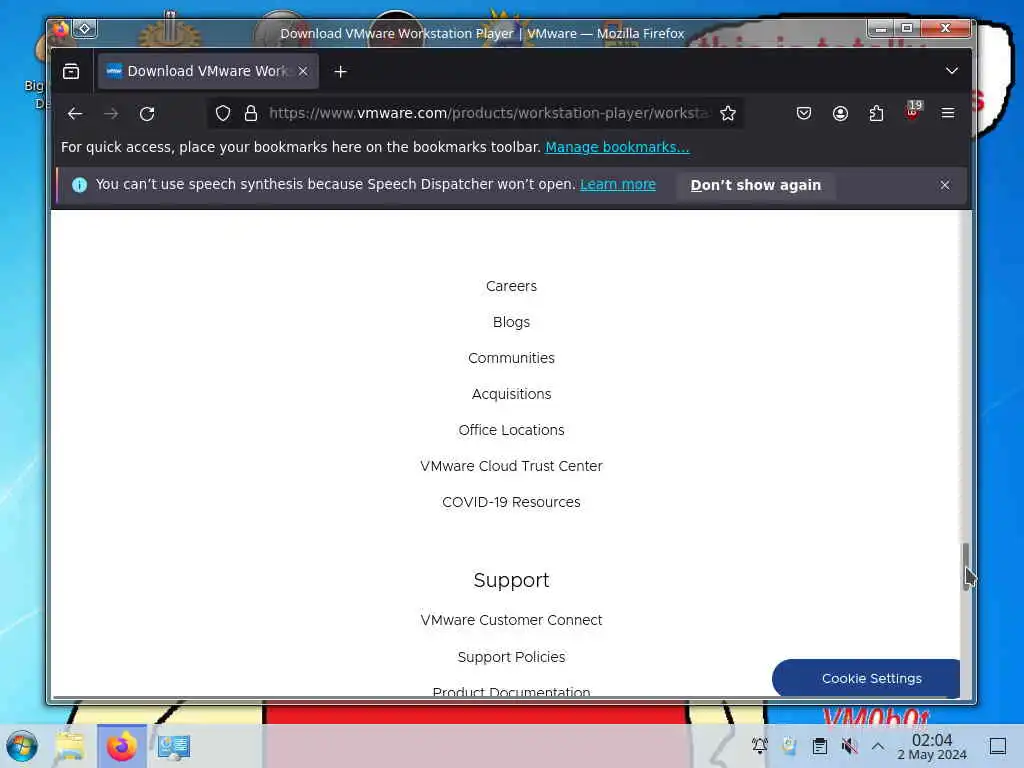Open the notifications bell tray icon
The width and height of the screenshot is (1024, 768).
coord(760,745)
